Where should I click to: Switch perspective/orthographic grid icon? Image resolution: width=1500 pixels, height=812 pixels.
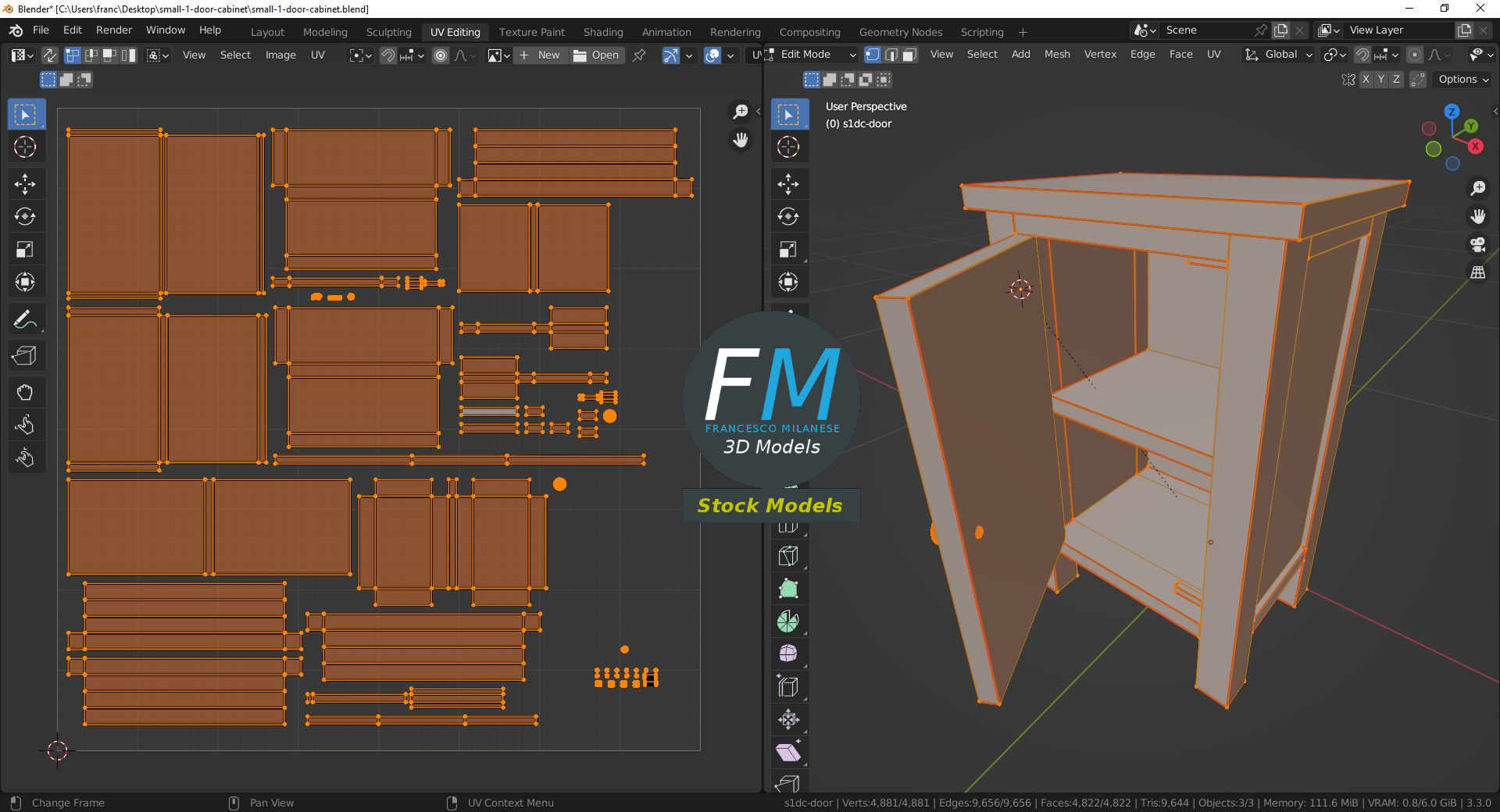(x=1477, y=272)
